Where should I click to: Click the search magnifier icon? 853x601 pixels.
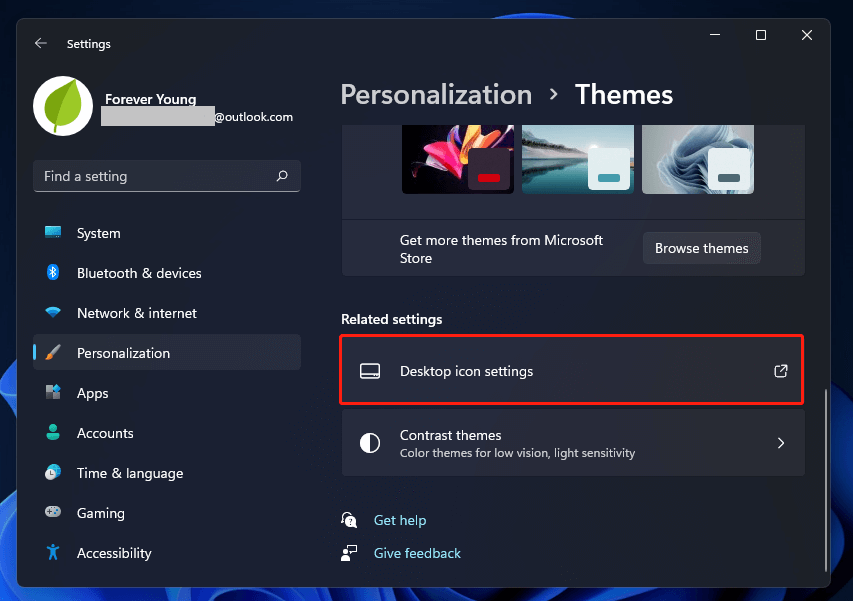[282, 176]
